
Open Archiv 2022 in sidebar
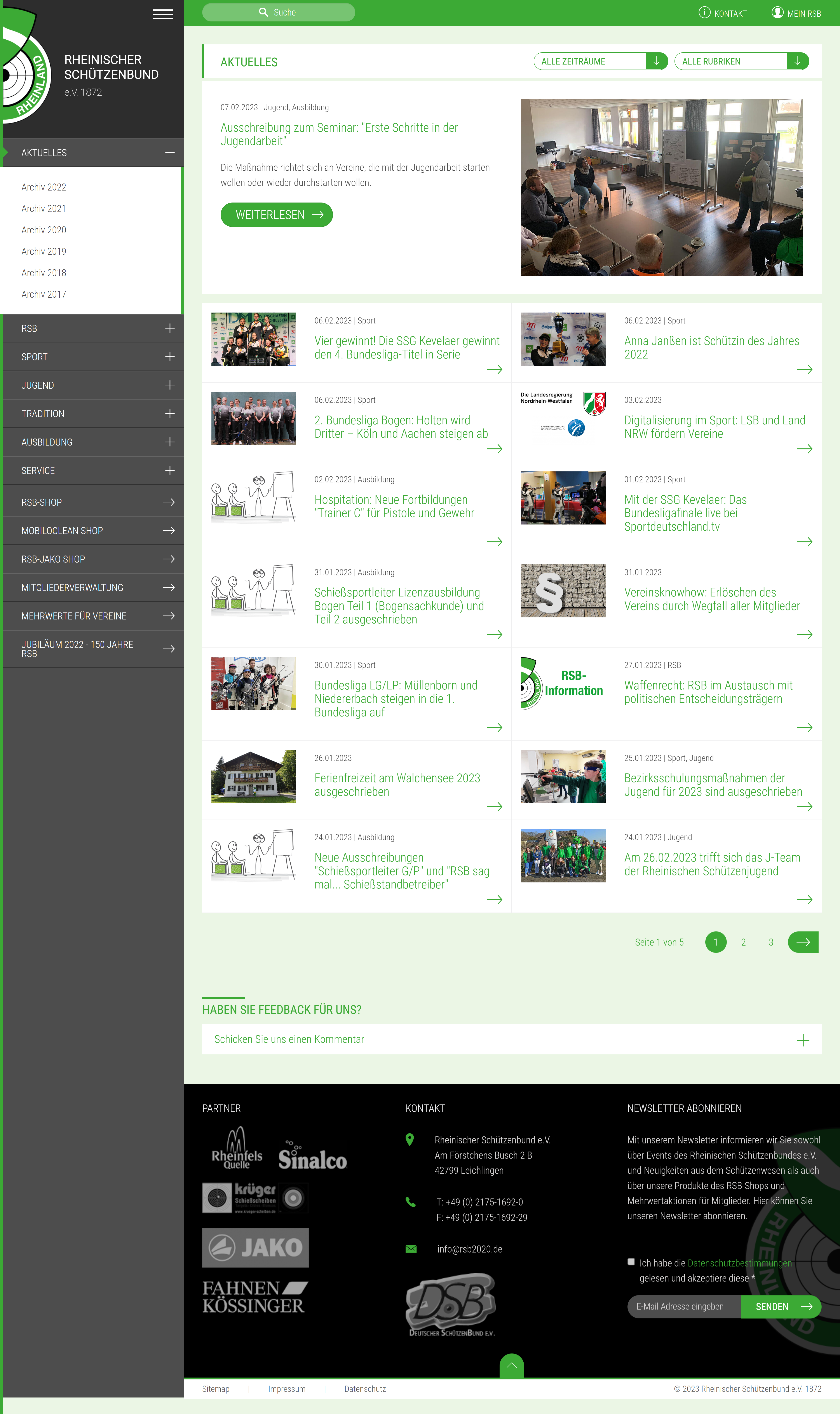click(x=44, y=187)
